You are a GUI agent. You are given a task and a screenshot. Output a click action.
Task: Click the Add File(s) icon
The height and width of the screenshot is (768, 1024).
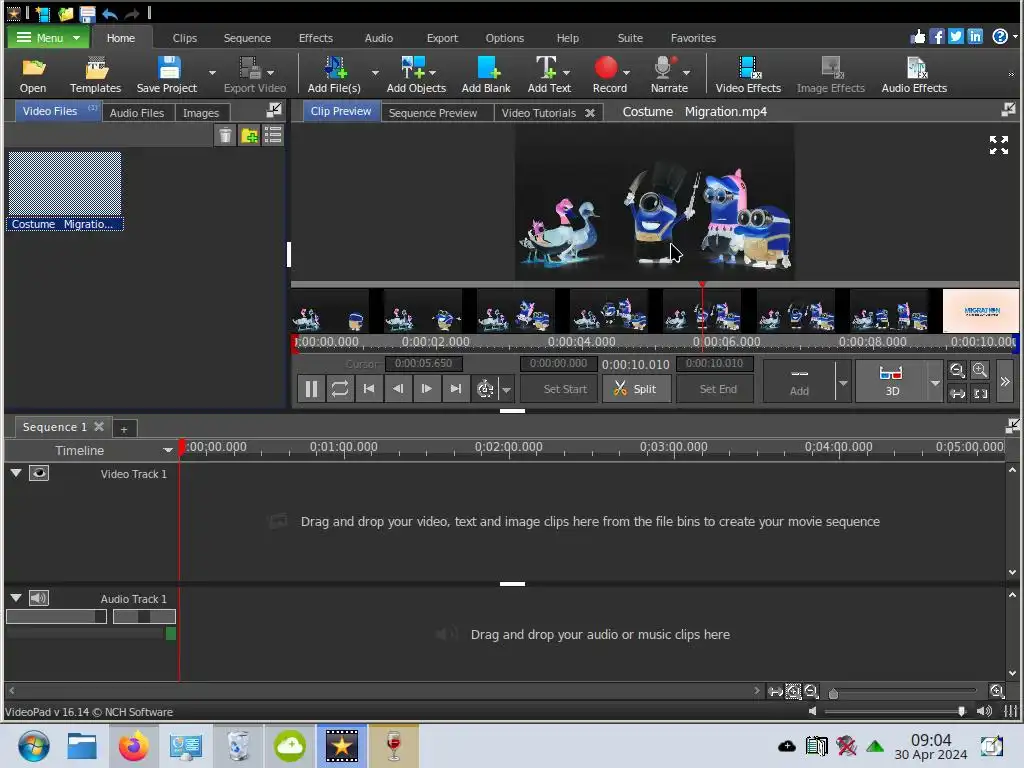coord(334,74)
